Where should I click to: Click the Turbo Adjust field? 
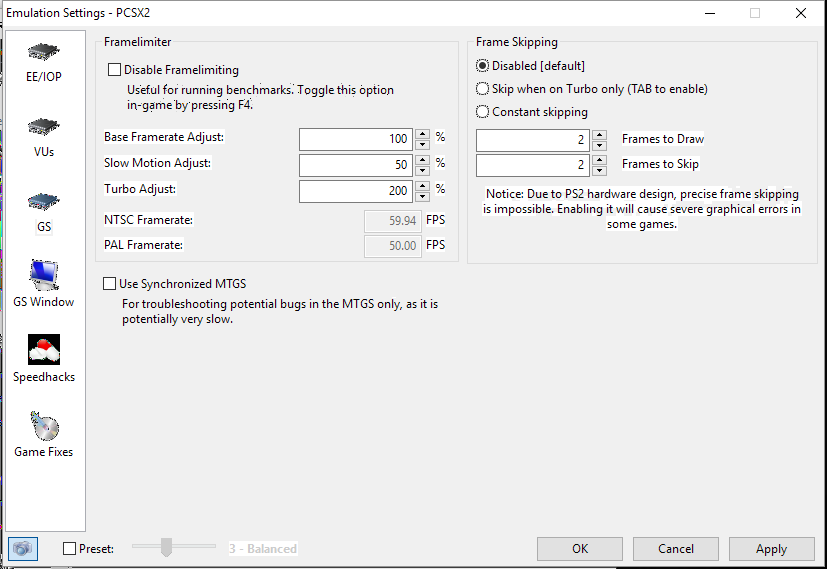coord(356,191)
